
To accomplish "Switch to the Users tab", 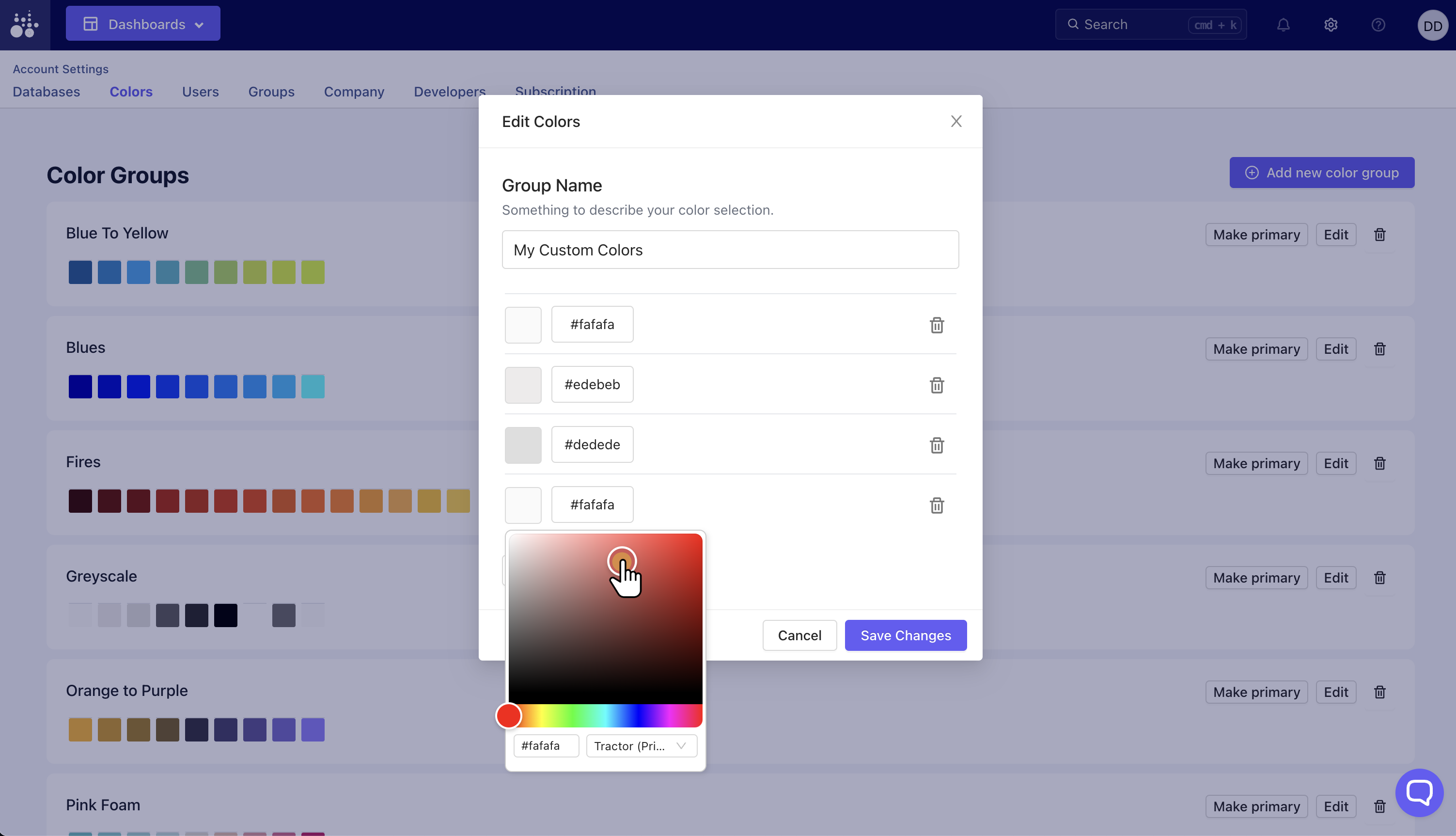I will [x=200, y=92].
